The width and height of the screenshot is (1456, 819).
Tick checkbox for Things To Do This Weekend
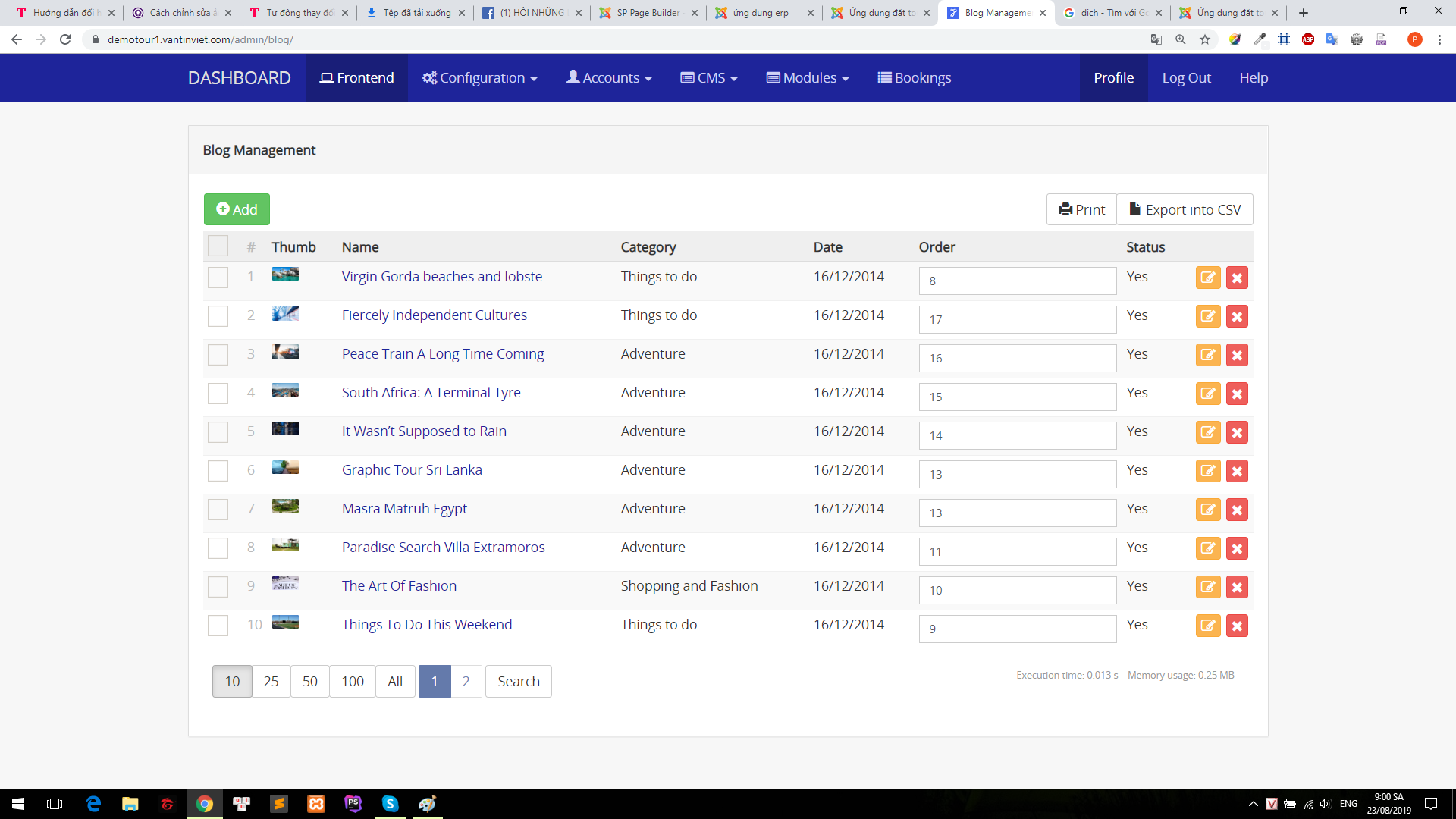pyautogui.click(x=218, y=626)
